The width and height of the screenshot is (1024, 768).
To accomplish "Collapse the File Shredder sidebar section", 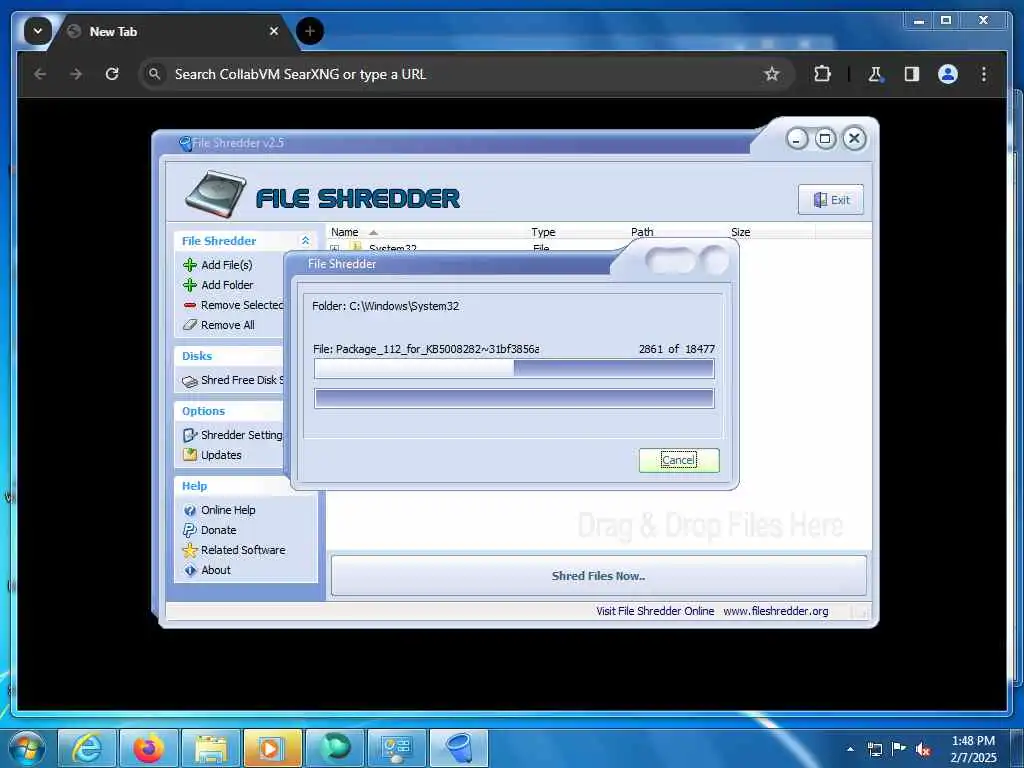I will [x=305, y=241].
